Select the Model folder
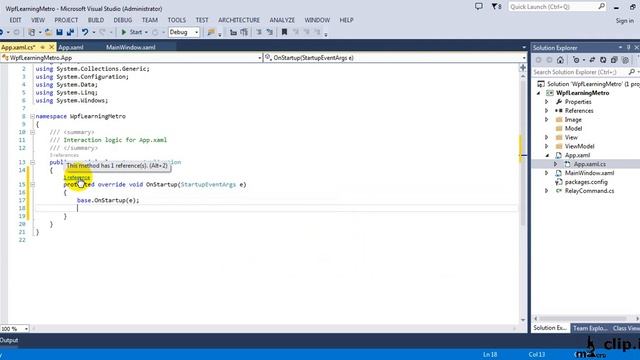 coord(573,129)
